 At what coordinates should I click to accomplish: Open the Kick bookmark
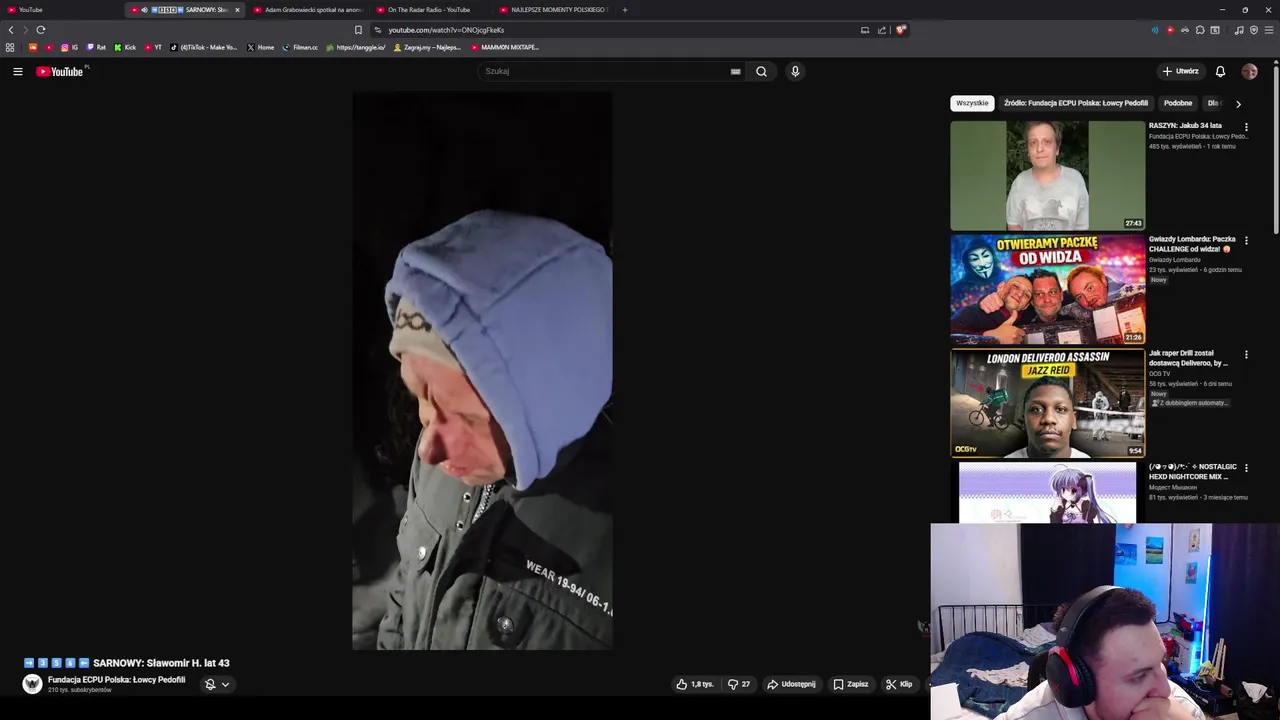tap(125, 47)
